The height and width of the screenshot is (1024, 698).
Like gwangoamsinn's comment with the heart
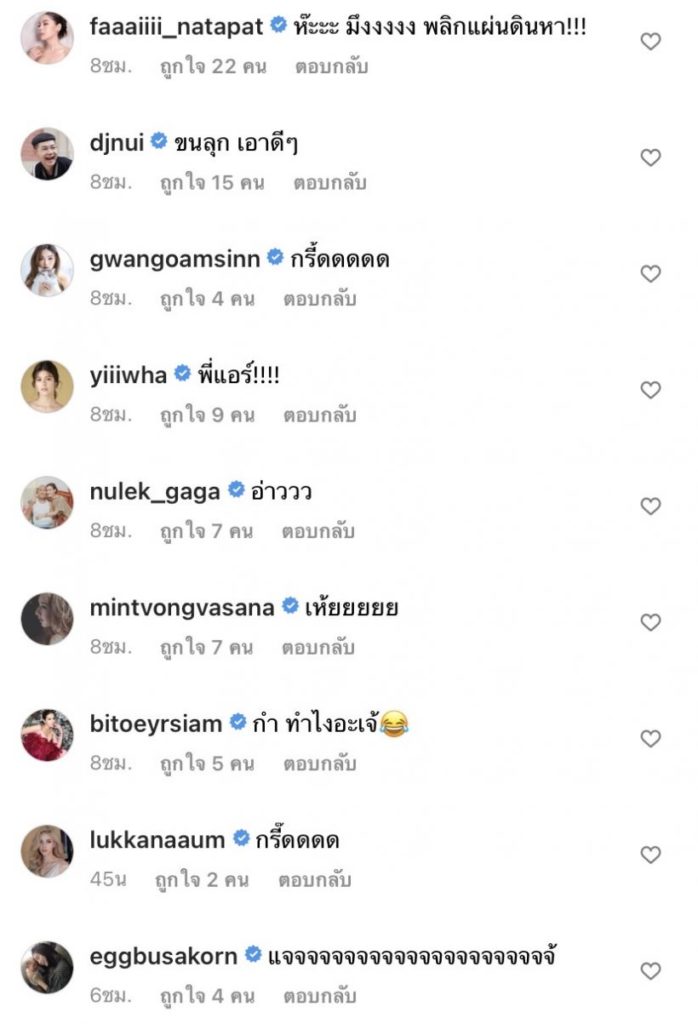tap(650, 274)
